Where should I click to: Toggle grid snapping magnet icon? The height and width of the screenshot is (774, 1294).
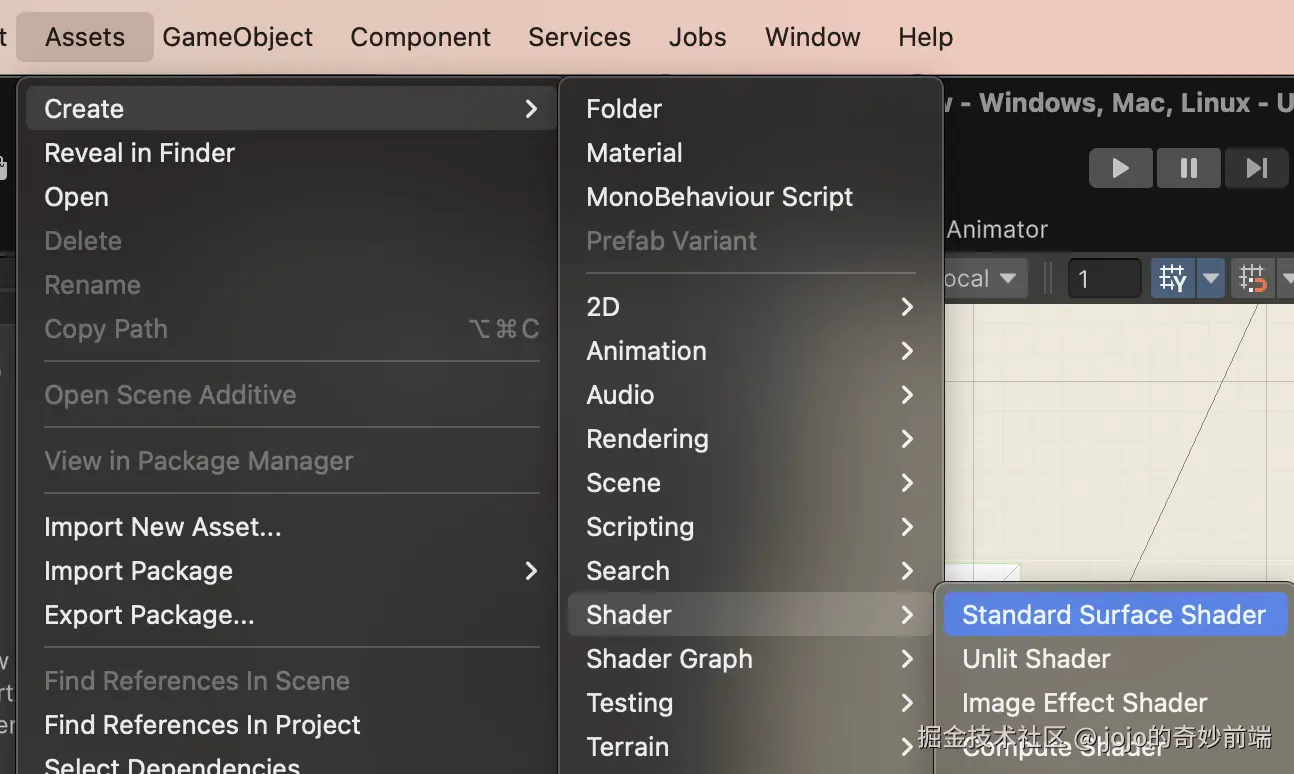point(1252,278)
